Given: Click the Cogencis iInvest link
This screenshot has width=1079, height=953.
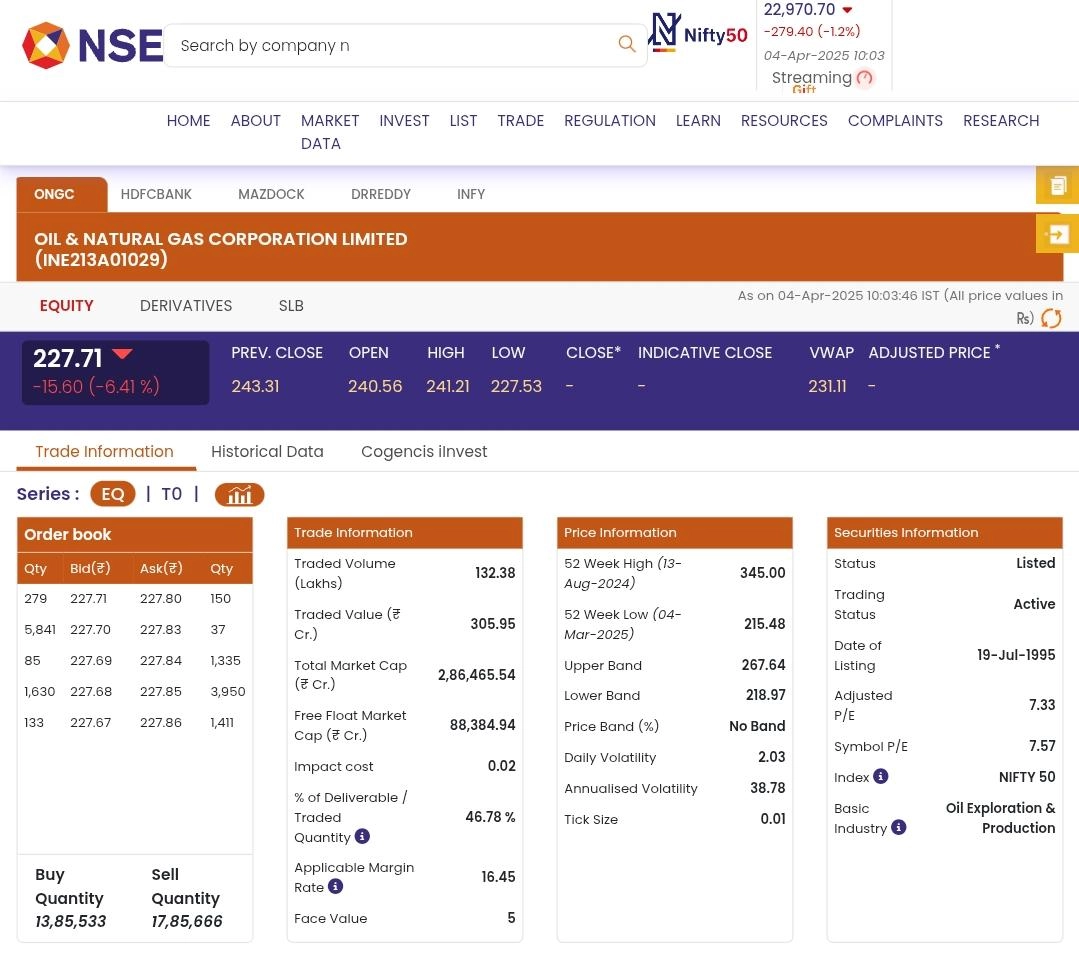Looking at the screenshot, I should (424, 451).
